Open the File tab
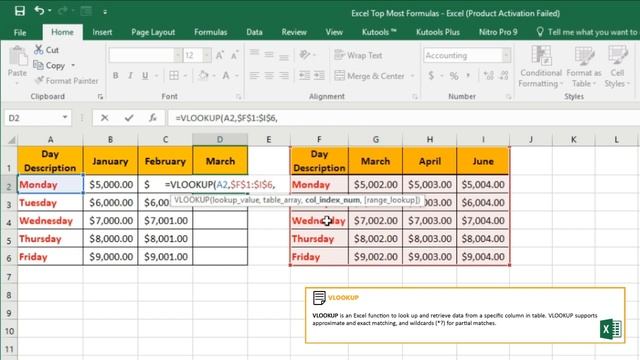This screenshot has width=640, height=360. point(20,32)
